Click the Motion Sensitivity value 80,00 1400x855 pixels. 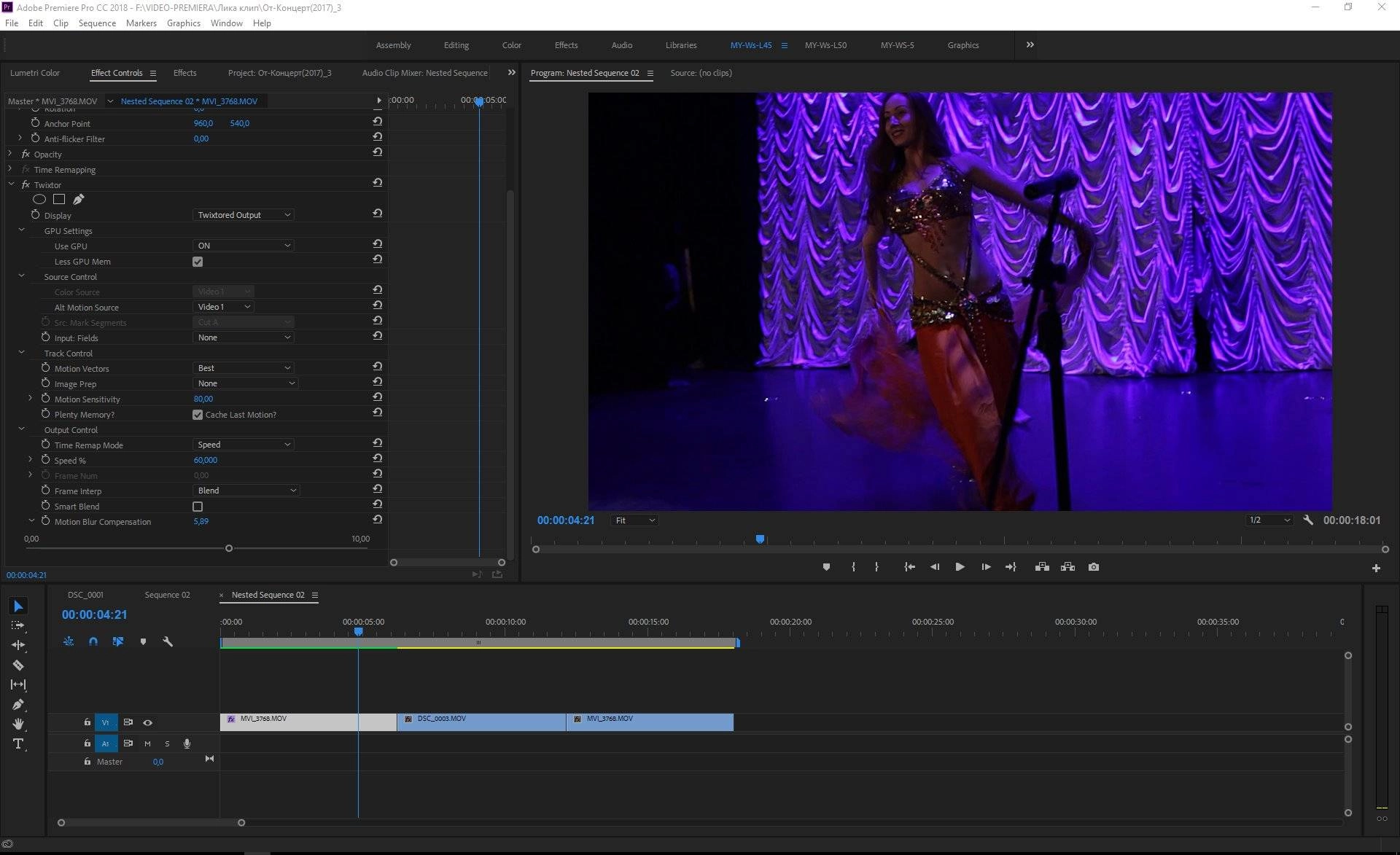203,399
